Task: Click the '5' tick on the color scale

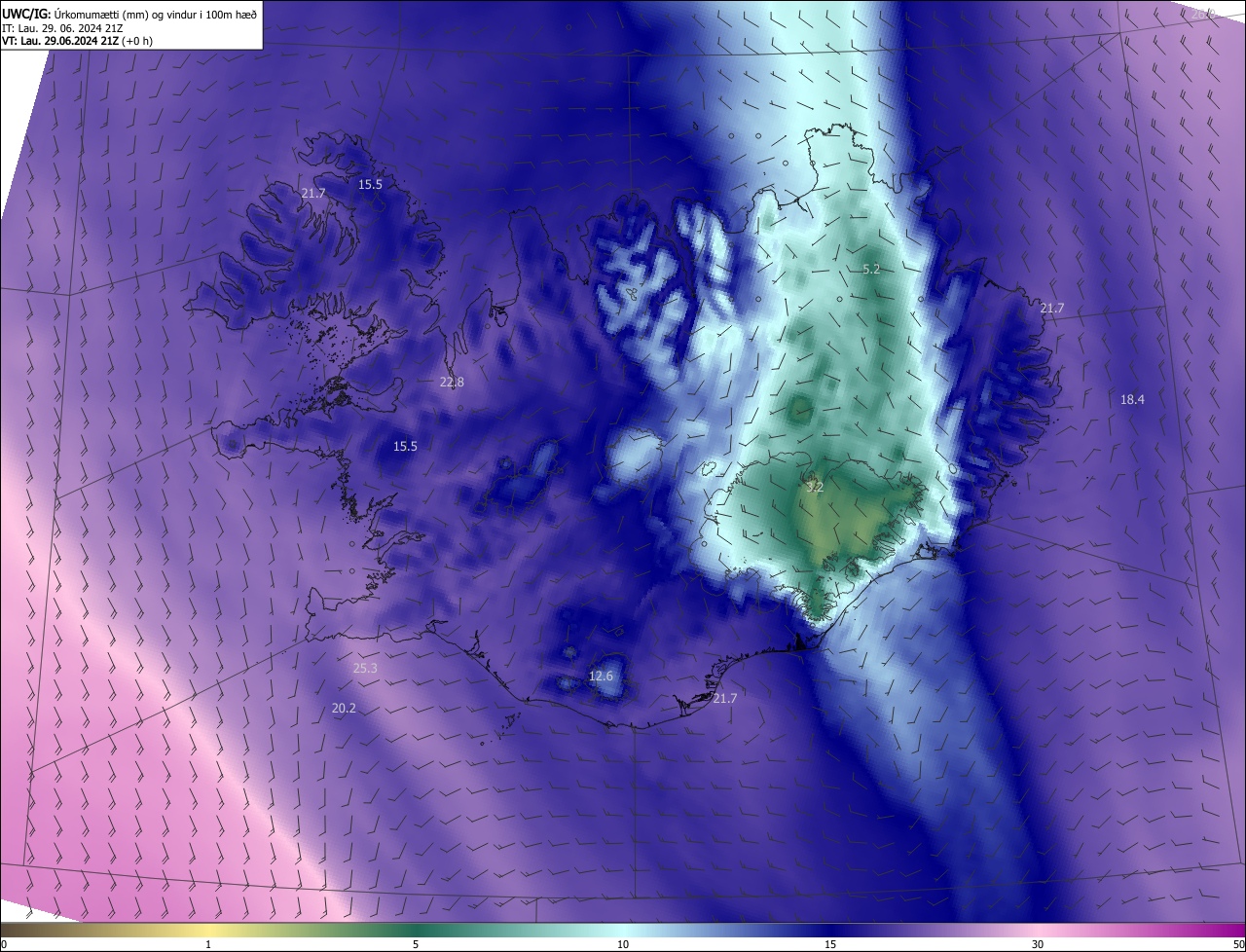Action: (416, 944)
